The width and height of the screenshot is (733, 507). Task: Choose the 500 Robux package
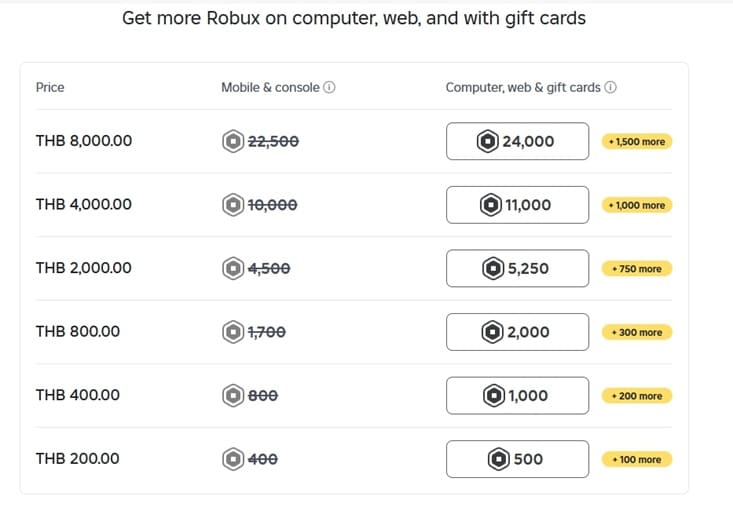[517, 459]
